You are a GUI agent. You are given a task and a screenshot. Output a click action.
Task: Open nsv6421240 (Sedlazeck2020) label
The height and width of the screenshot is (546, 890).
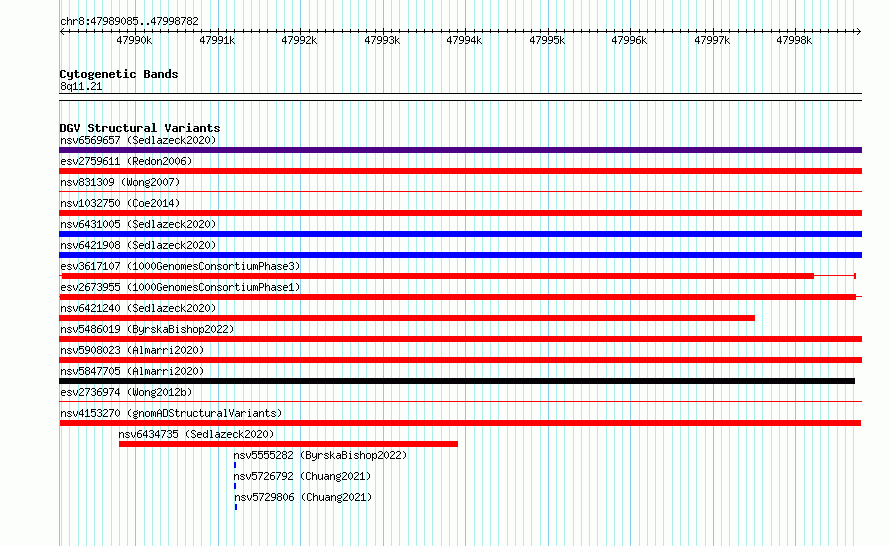[138, 308]
